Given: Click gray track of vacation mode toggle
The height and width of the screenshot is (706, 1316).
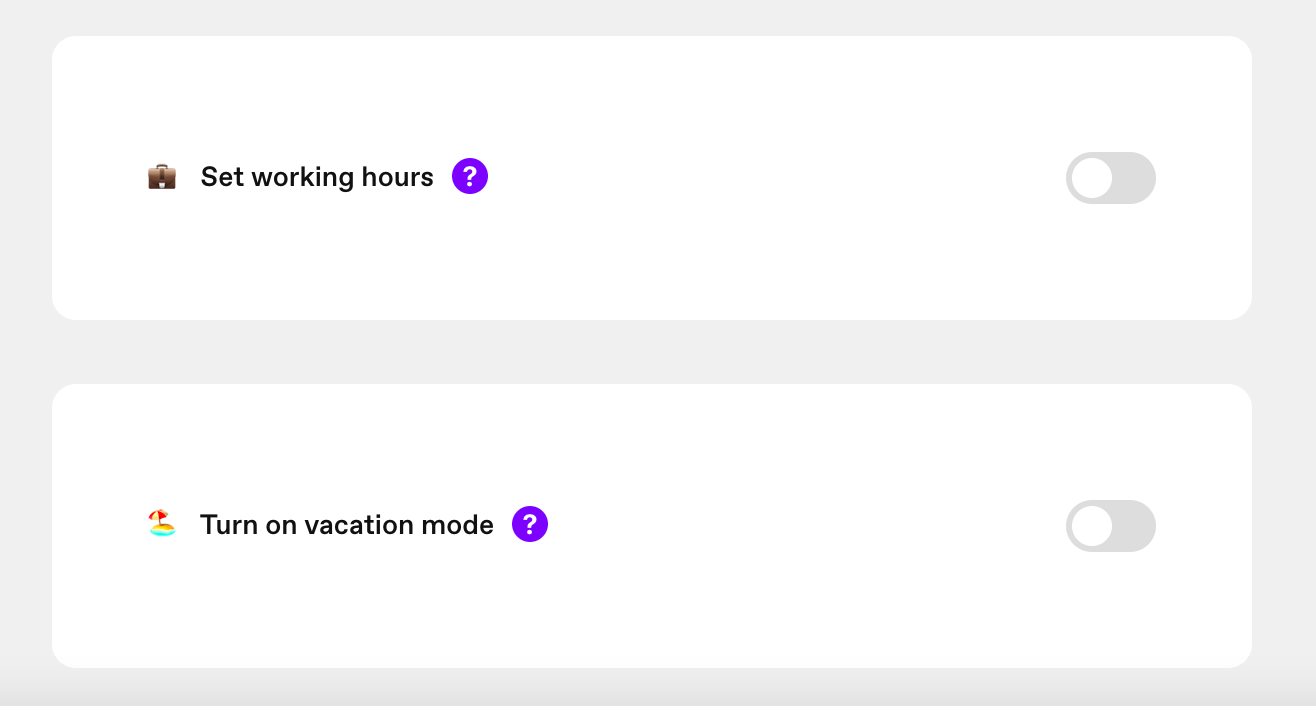Looking at the screenshot, I should (x=1135, y=526).
